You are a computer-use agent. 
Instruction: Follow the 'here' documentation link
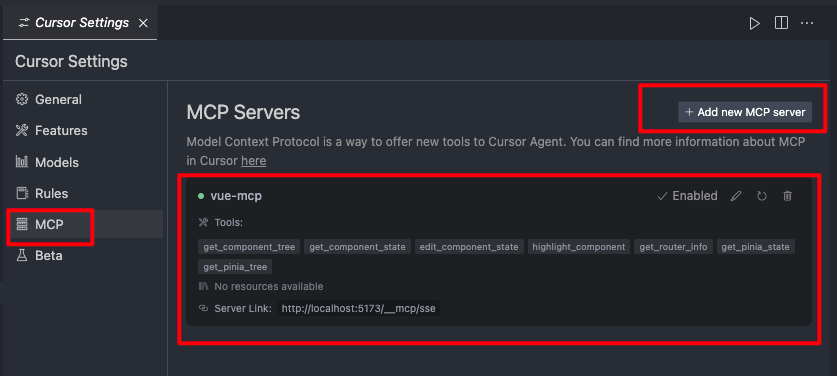click(253, 161)
